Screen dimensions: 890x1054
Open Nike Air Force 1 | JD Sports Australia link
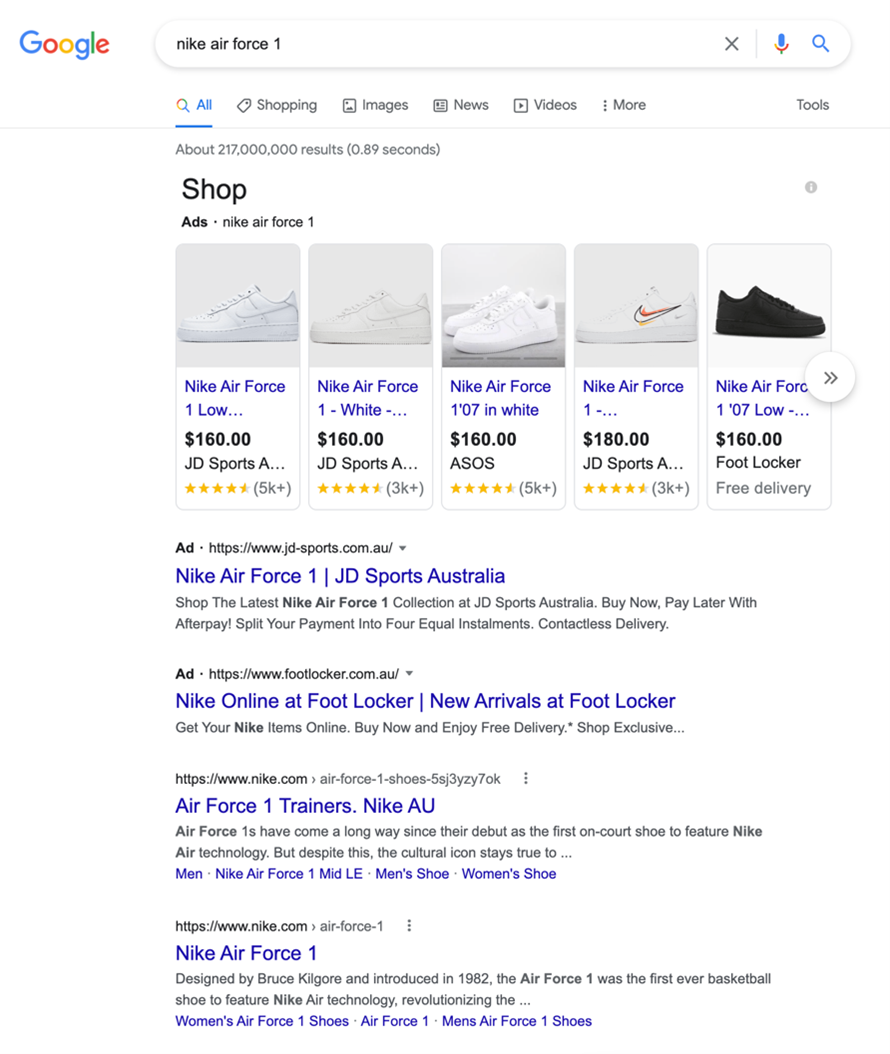[340, 576]
